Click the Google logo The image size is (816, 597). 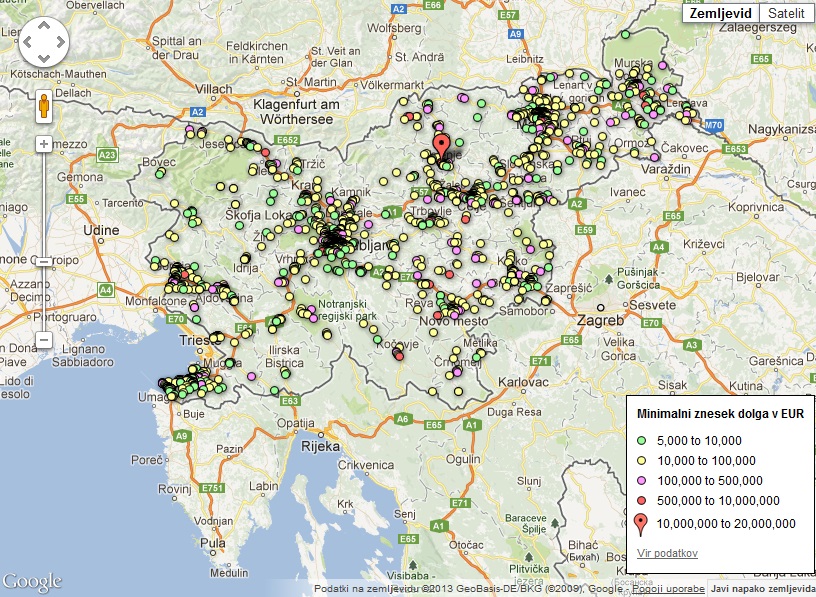click(32, 581)
